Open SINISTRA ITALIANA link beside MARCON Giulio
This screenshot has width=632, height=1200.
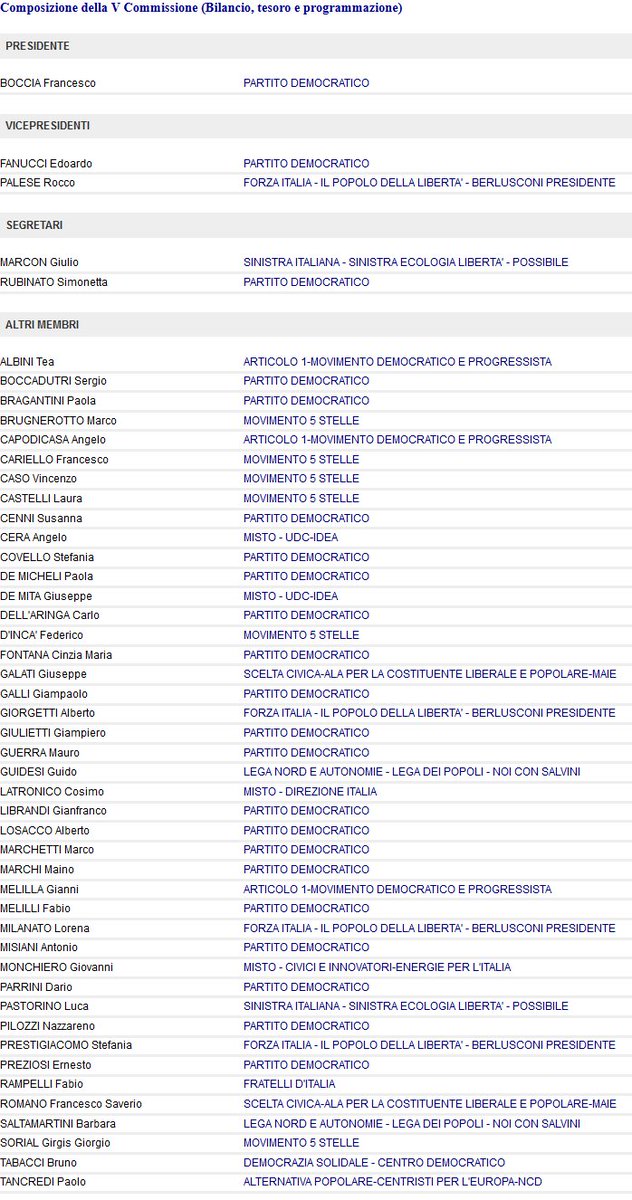click(x=405, y=262)
